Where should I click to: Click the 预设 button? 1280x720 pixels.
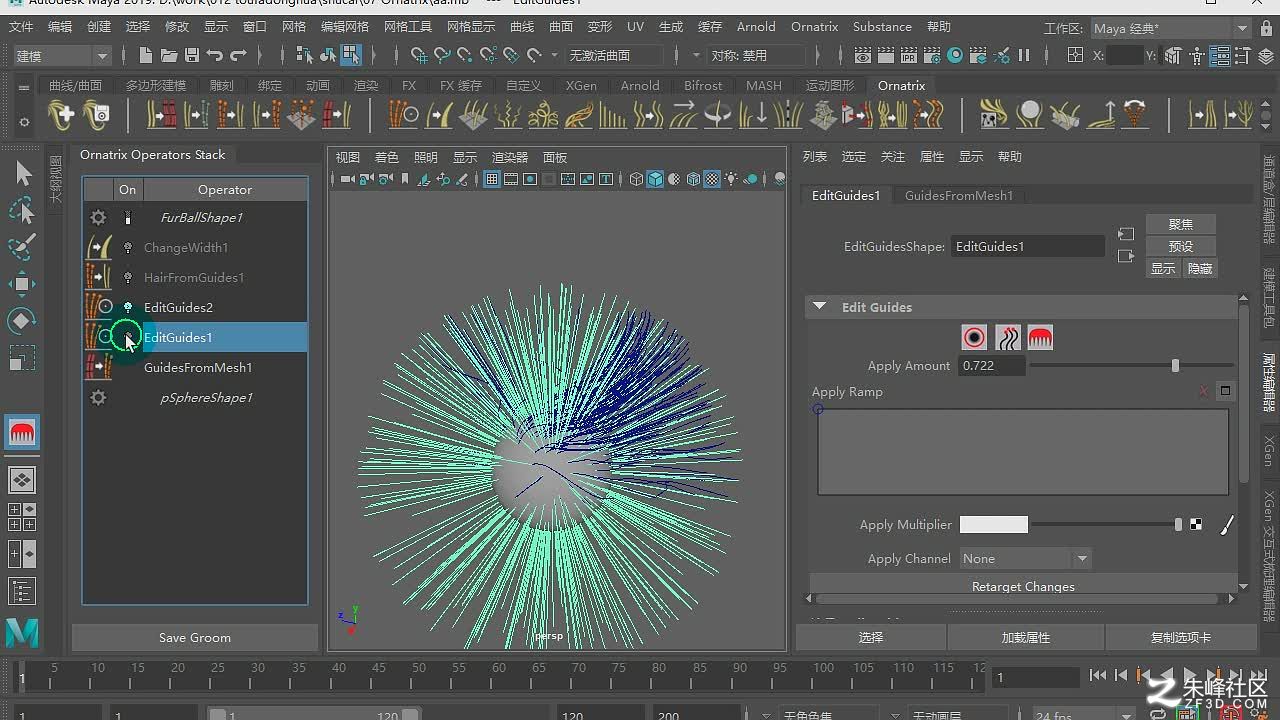coord(1181,246)
